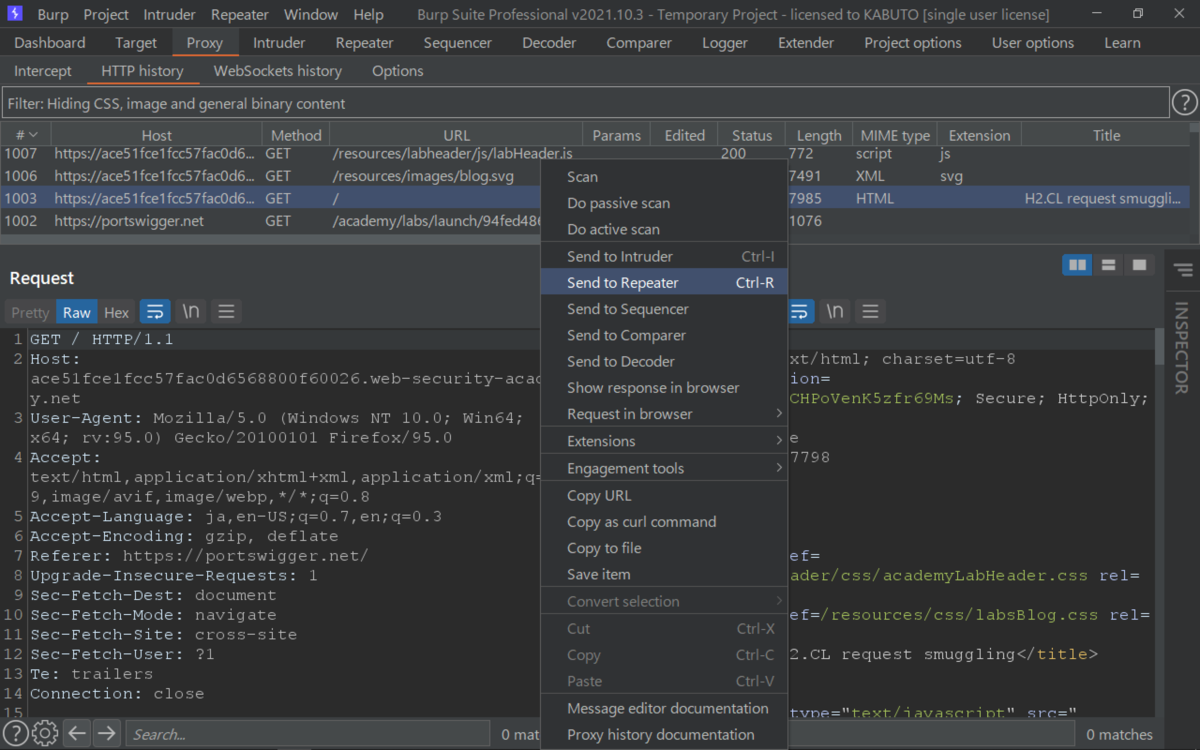Switch to the Target tab

tap(136, 43)
